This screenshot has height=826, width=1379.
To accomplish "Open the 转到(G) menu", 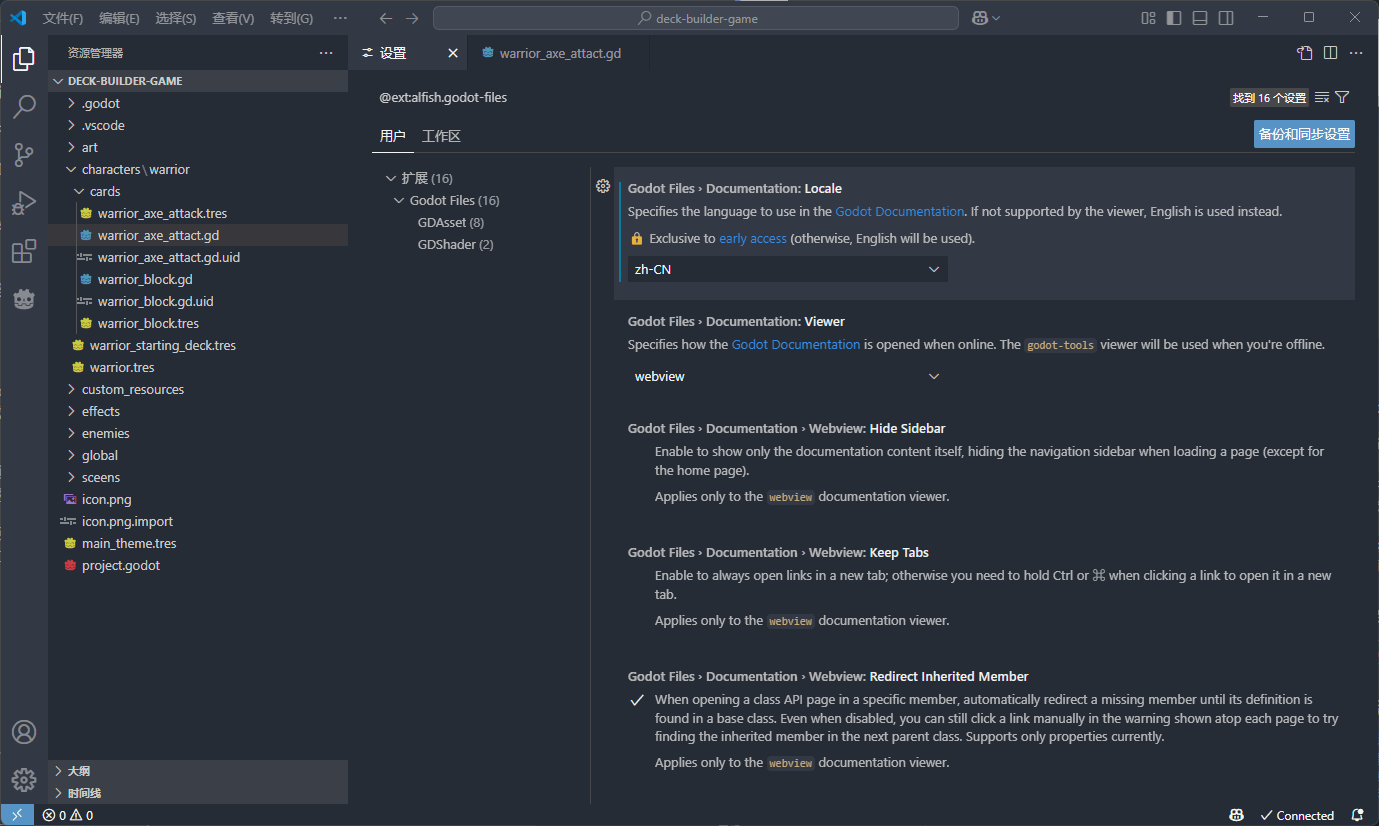I will click(x=291, y=18).
